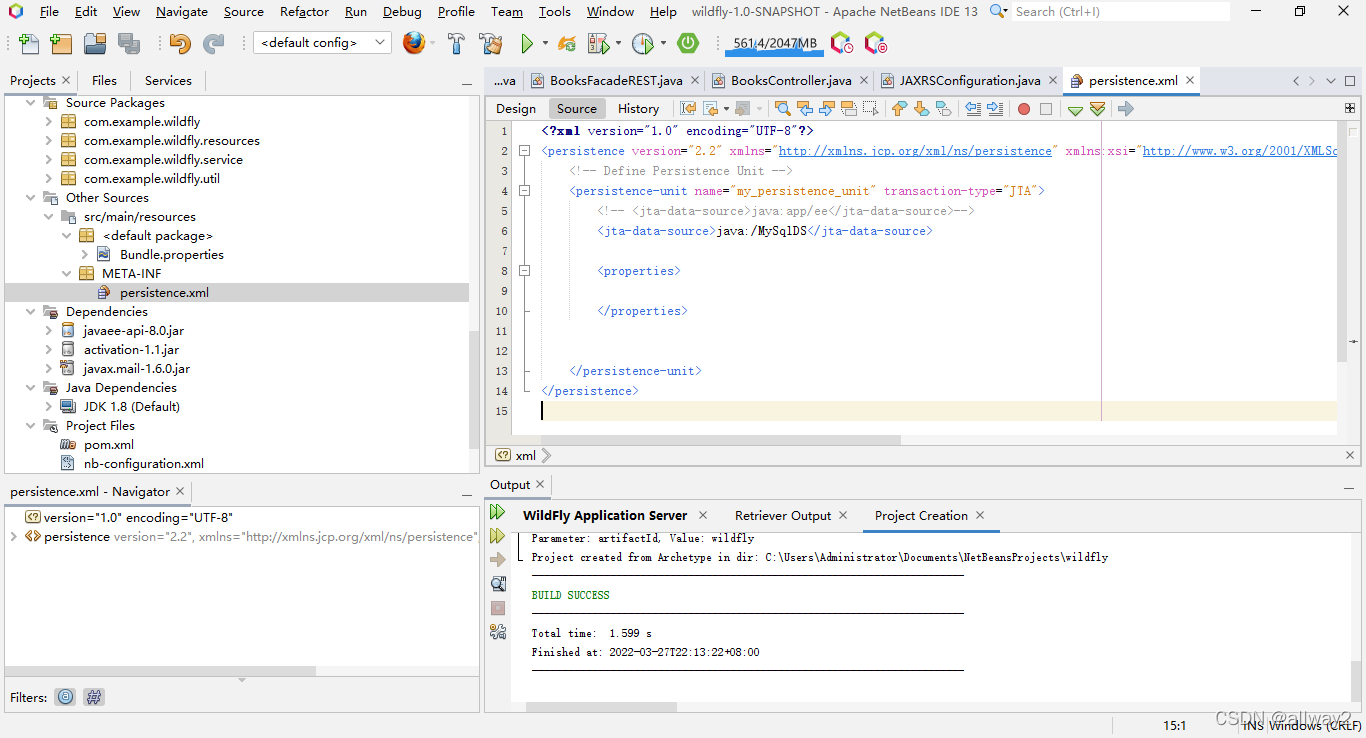Click the Find Selection magnifier icon in editor toolbar
Viewport: 1366px width, 738px height.
(x=783, y=109)
